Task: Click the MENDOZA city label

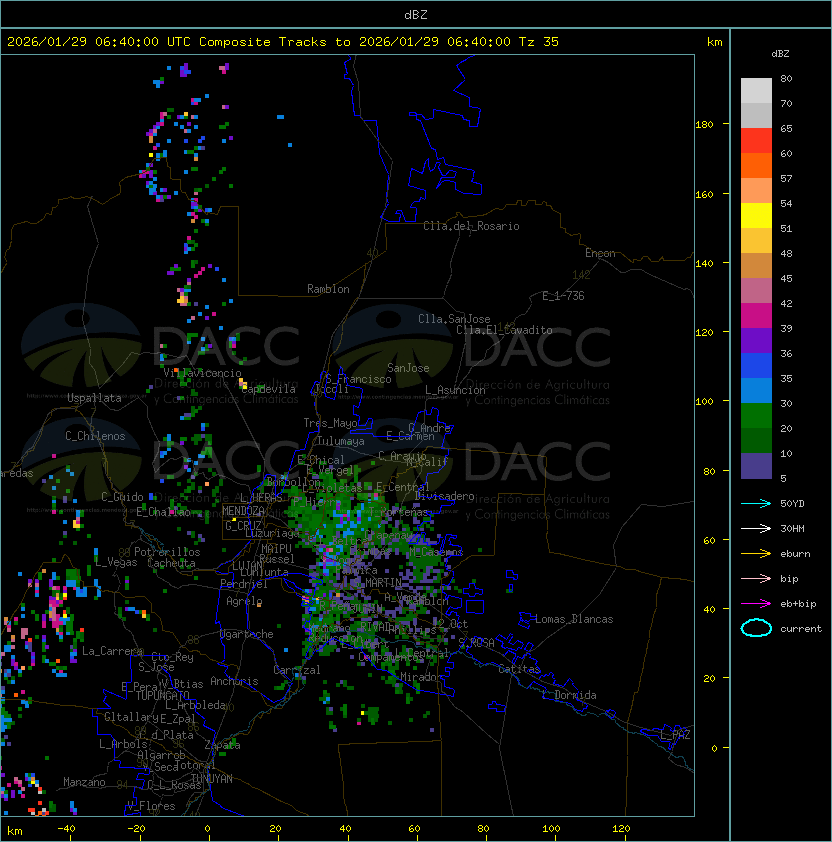Action: click(243, 511)
